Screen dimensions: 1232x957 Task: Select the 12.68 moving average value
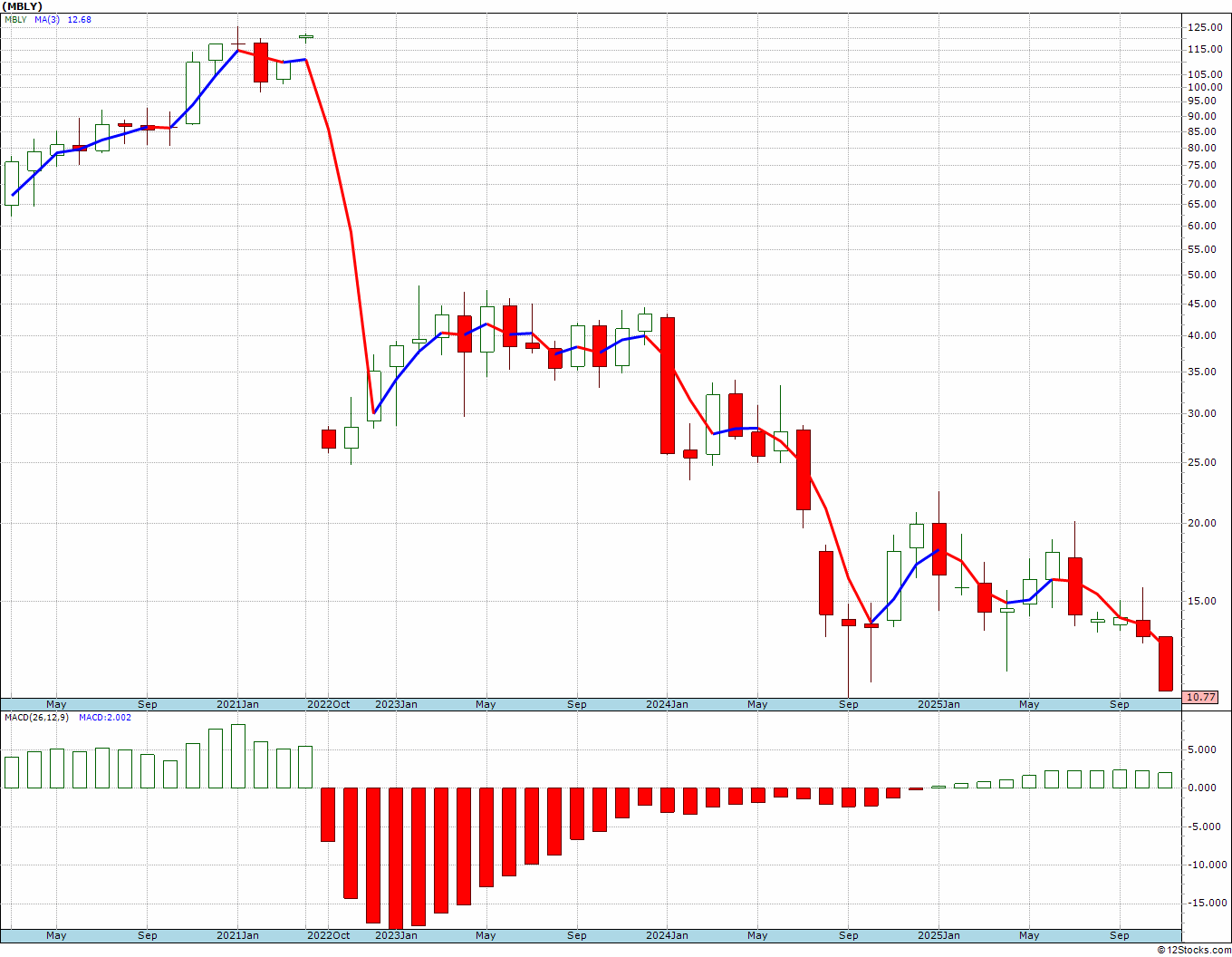click(79, 19)
